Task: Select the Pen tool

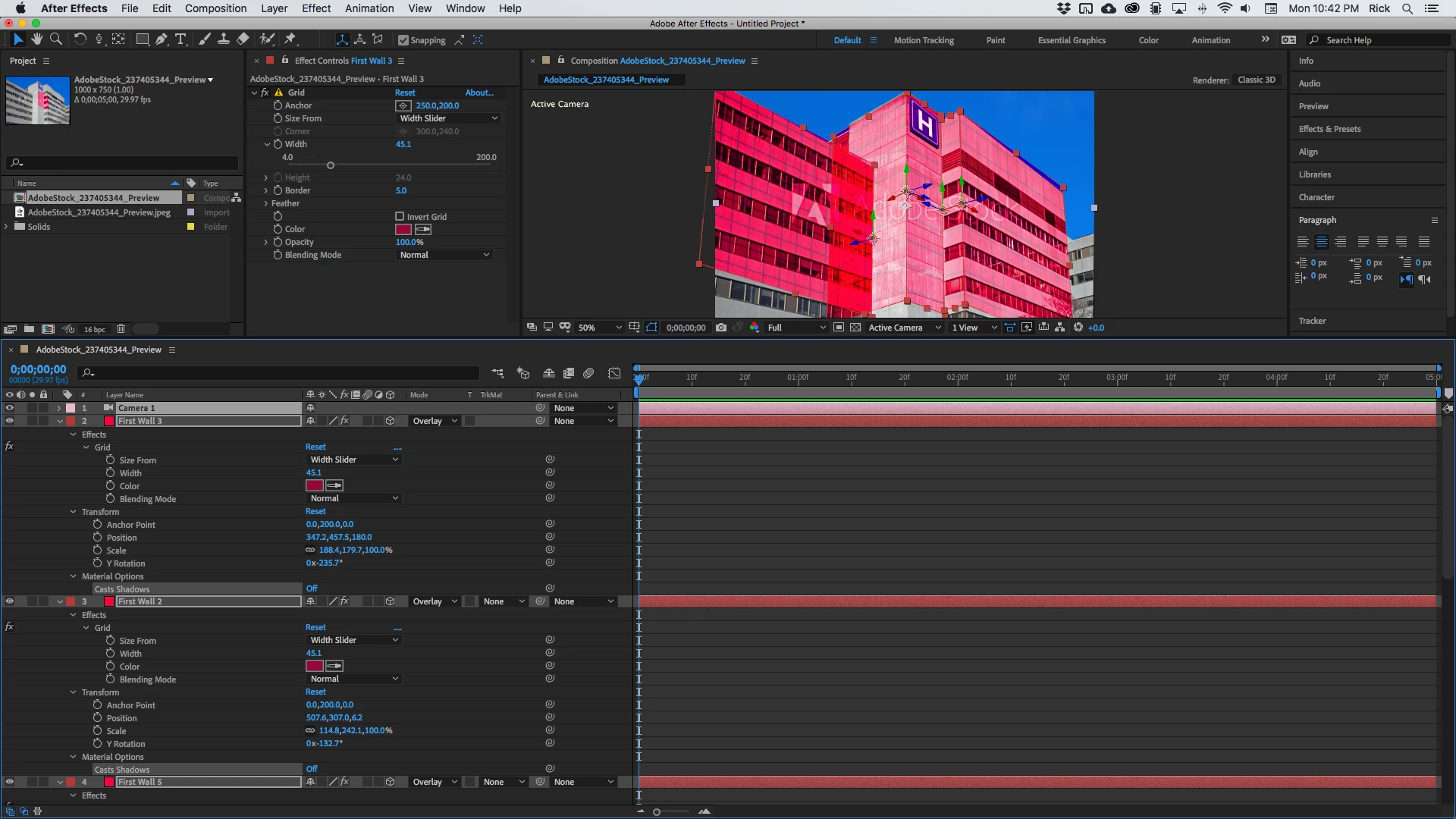Action: (x=162, y=39)
